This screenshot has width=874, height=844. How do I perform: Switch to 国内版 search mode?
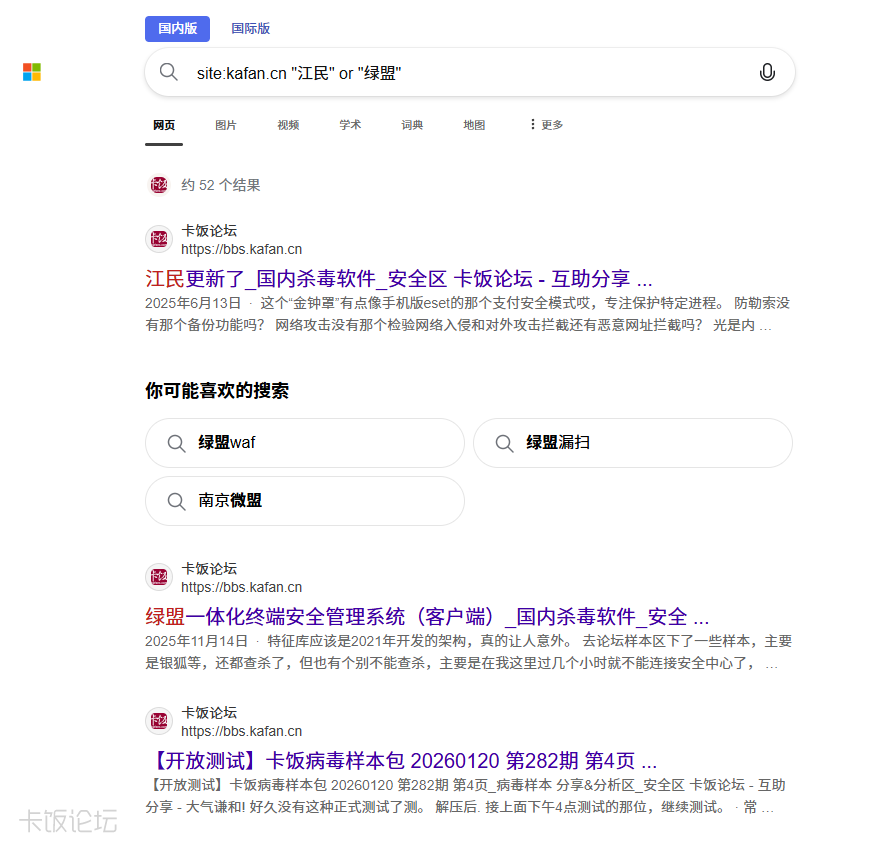tap(177, 28)
